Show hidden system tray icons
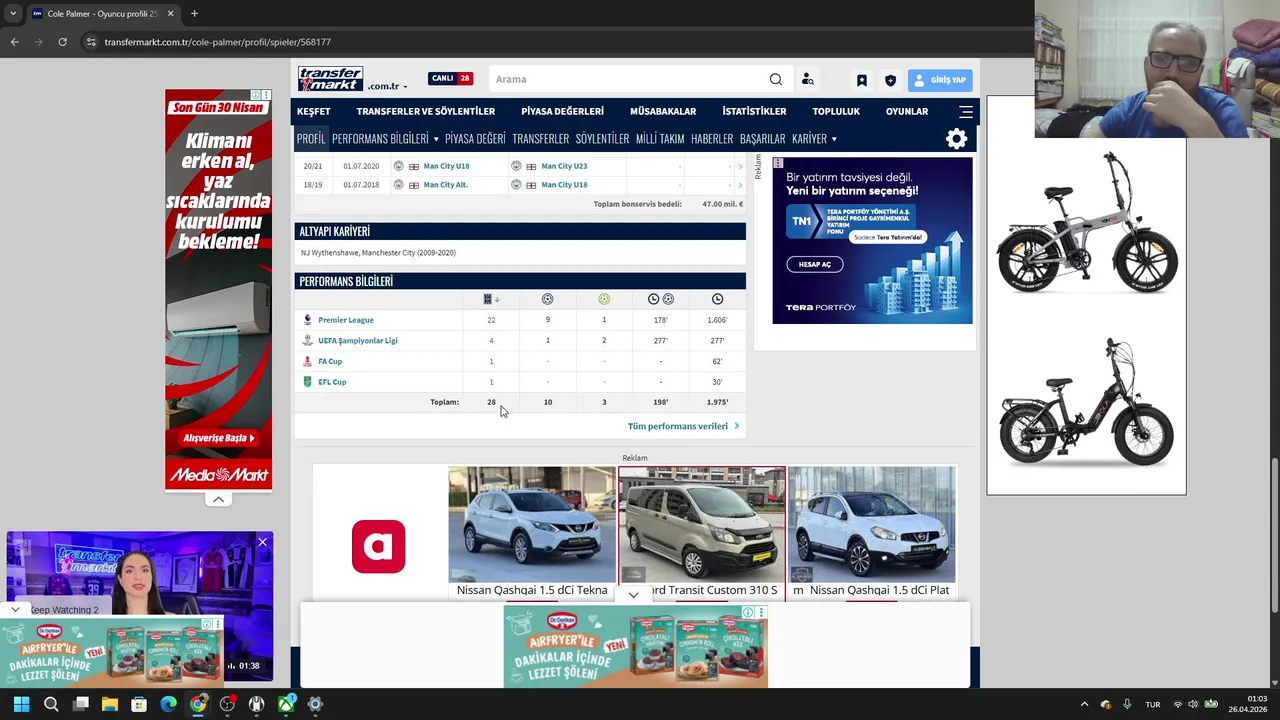Image resolution: width=1280 pixels, height=720 pixels. coord(1084,704)
